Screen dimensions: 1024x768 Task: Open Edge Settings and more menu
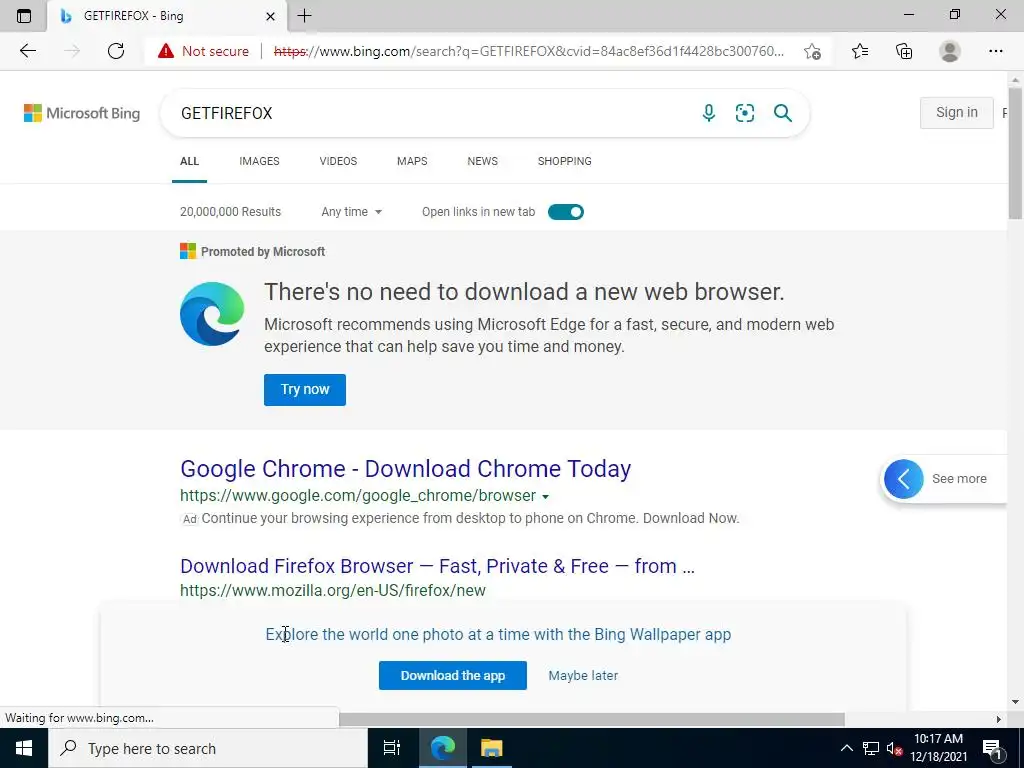pos(995,51)
